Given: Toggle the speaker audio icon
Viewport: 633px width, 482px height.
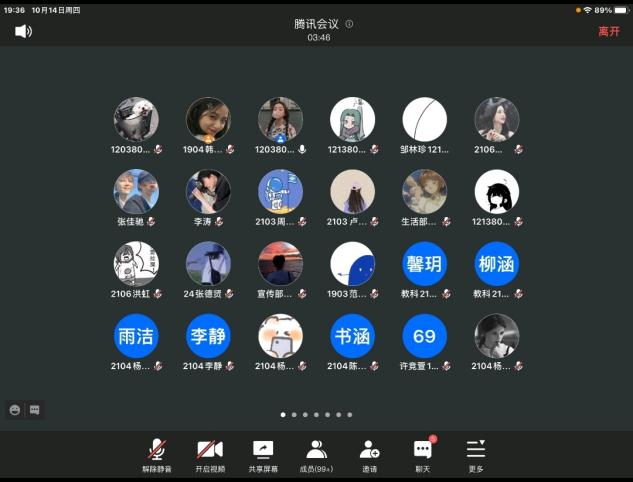Looking at the screenshot, I should point(24,31).
